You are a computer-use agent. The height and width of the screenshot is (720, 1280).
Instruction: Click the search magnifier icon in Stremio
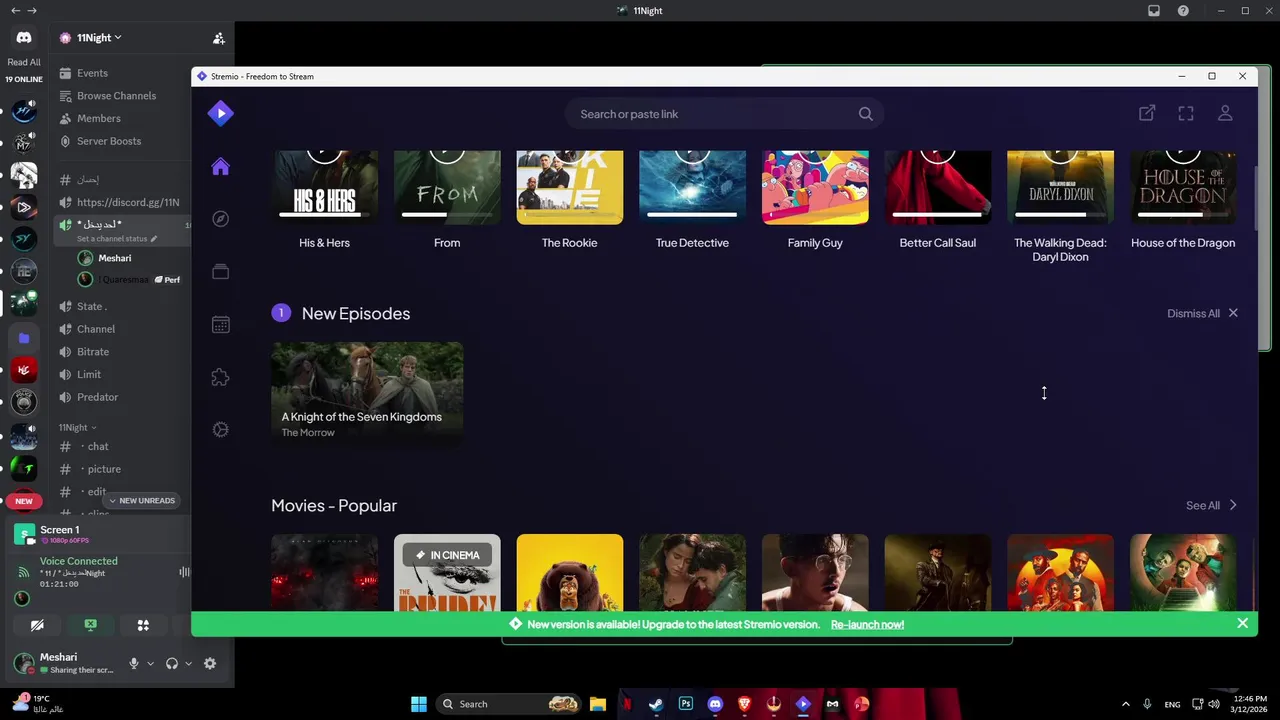(x=865, y=114)
